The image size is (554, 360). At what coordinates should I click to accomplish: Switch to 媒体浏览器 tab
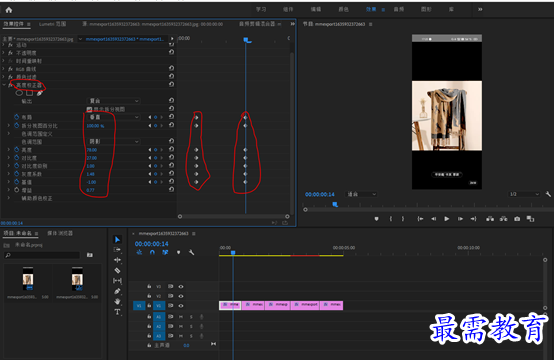click(x=60, y=233)
